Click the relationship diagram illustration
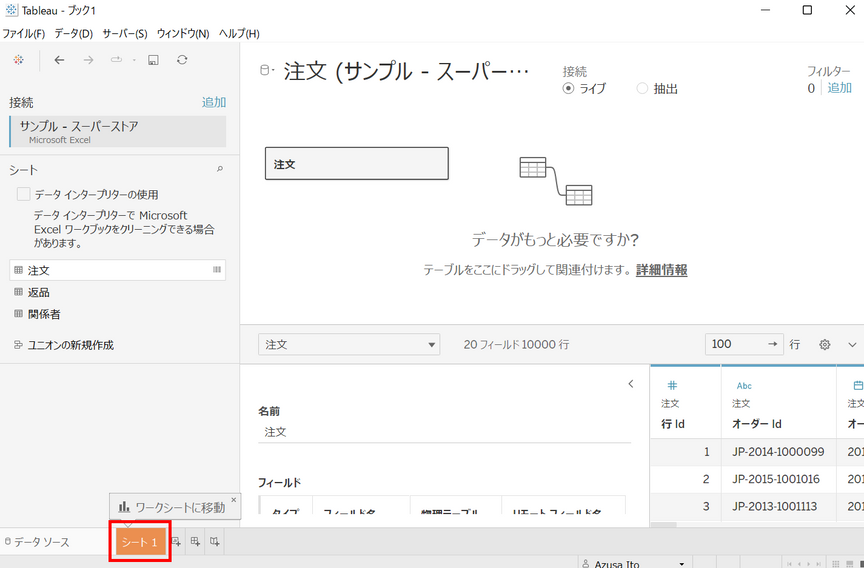 pyautogui.click(x=555, y=181)
